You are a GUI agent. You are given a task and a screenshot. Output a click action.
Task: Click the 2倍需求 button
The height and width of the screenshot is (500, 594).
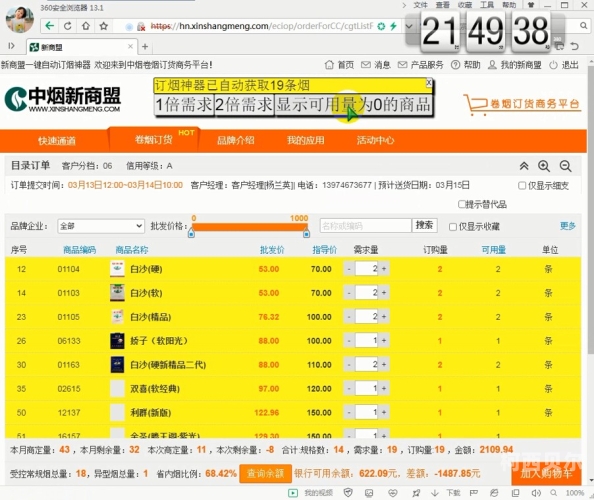tap(244, 104)
